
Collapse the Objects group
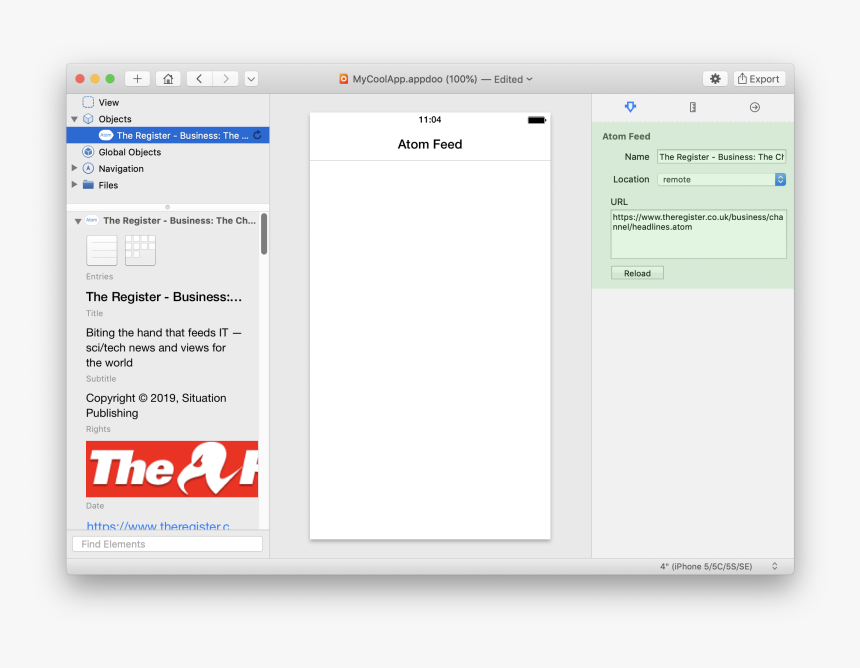74,118
